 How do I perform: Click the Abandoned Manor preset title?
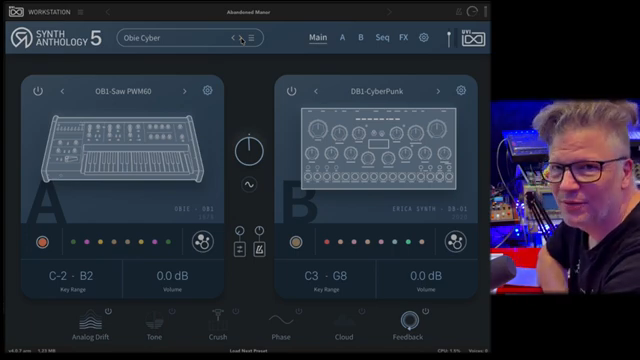(x=248, y=12)
